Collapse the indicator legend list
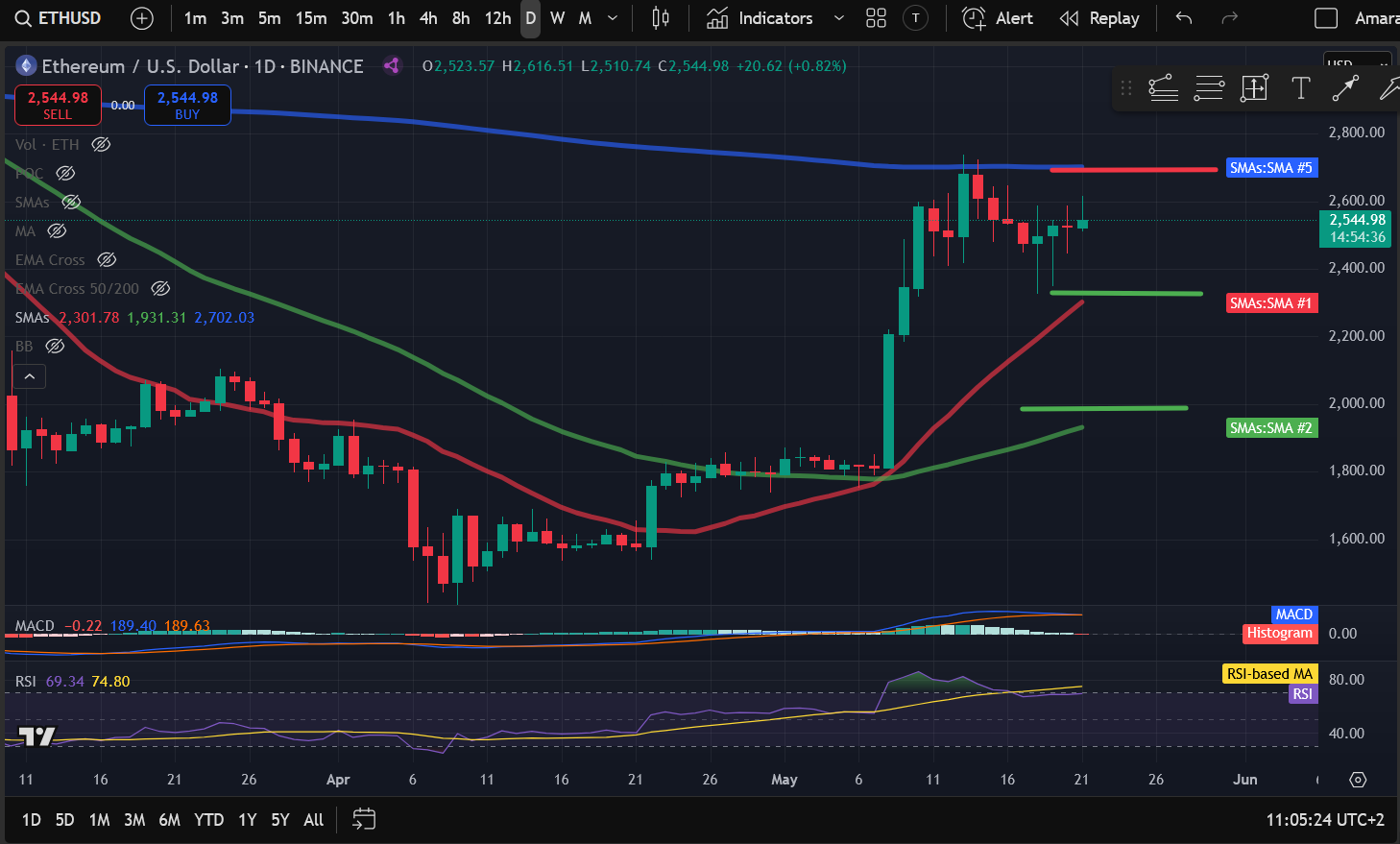 30,376
